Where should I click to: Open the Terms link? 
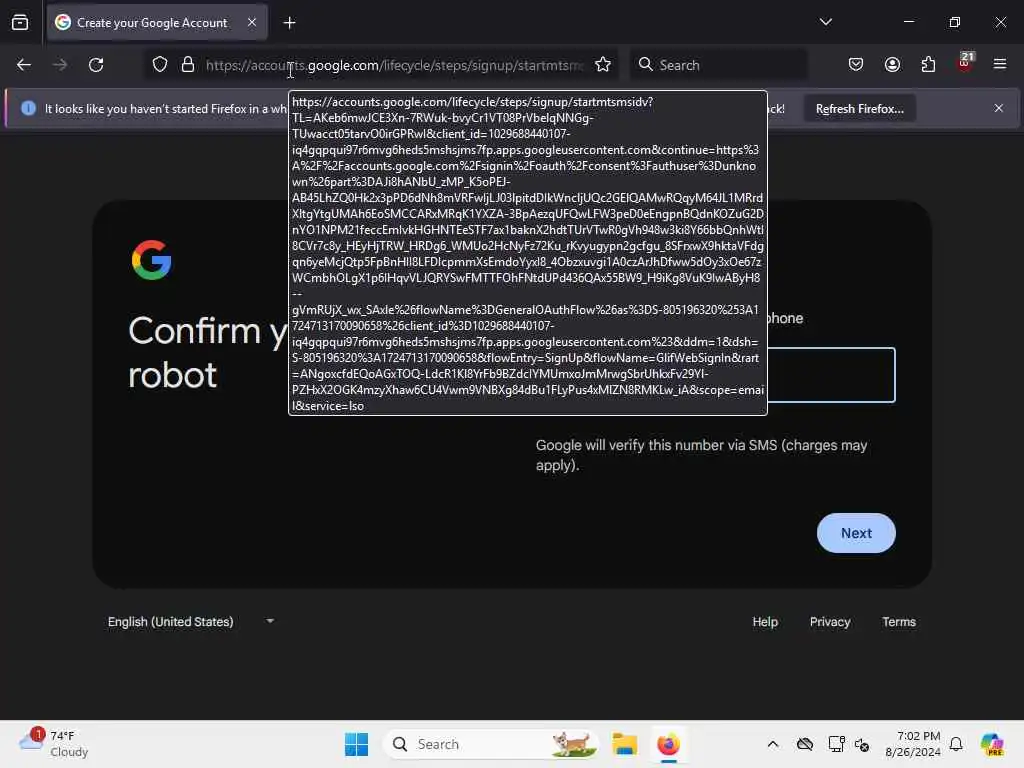pos(899,622)
